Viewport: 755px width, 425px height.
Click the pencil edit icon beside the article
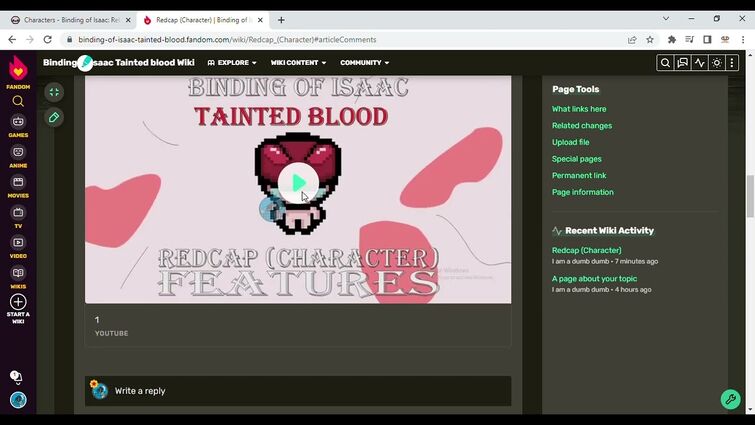point(54,117)
